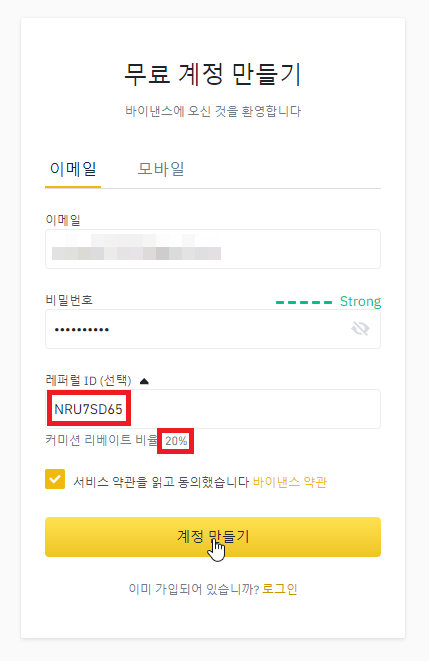The image size is (429, 661).
Task: Click the 이메일 label above the input
Action: coord(63,220)
